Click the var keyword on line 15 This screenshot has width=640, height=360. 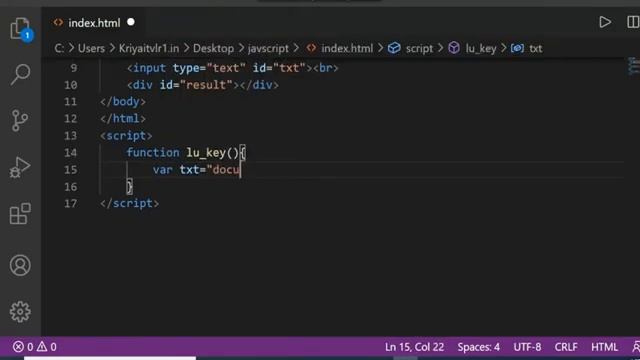tap(162, 169)
